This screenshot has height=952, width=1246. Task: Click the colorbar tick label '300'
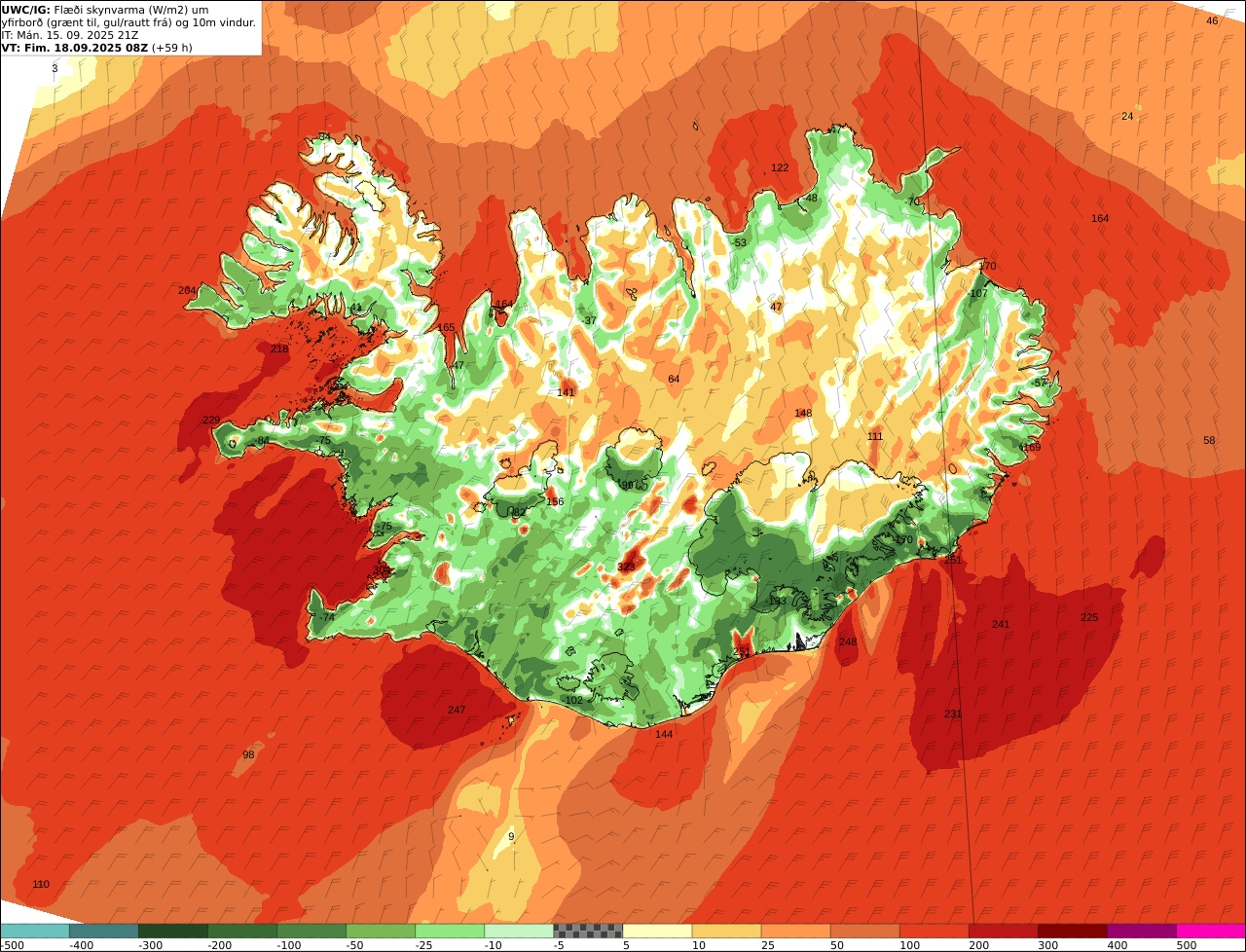1047,944
